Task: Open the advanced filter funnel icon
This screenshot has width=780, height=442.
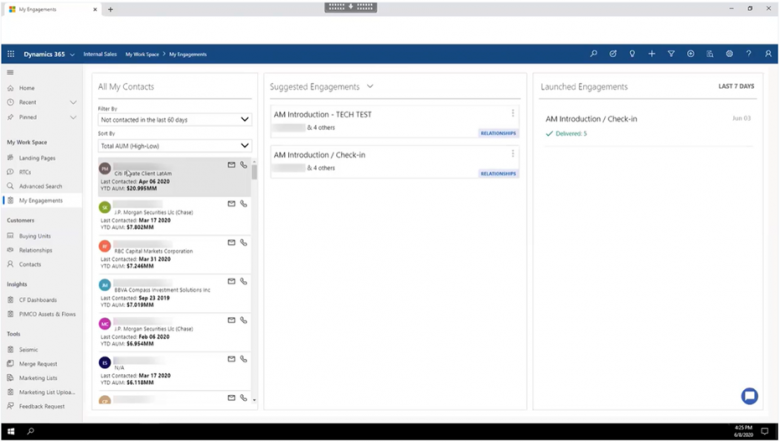Action: [671, 54]
